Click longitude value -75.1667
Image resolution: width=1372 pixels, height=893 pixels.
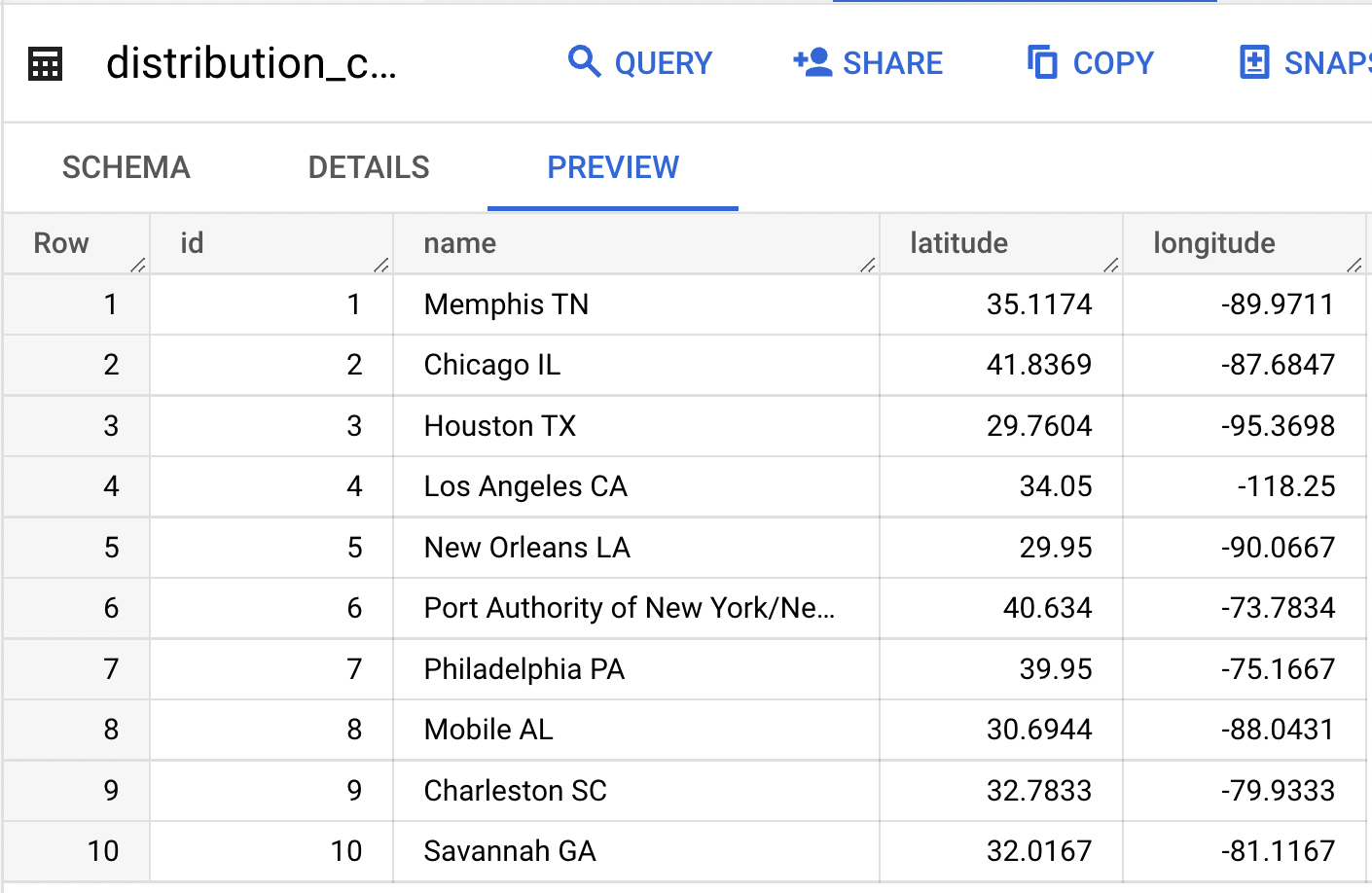pyautogui.click(x=1278, y=669)
